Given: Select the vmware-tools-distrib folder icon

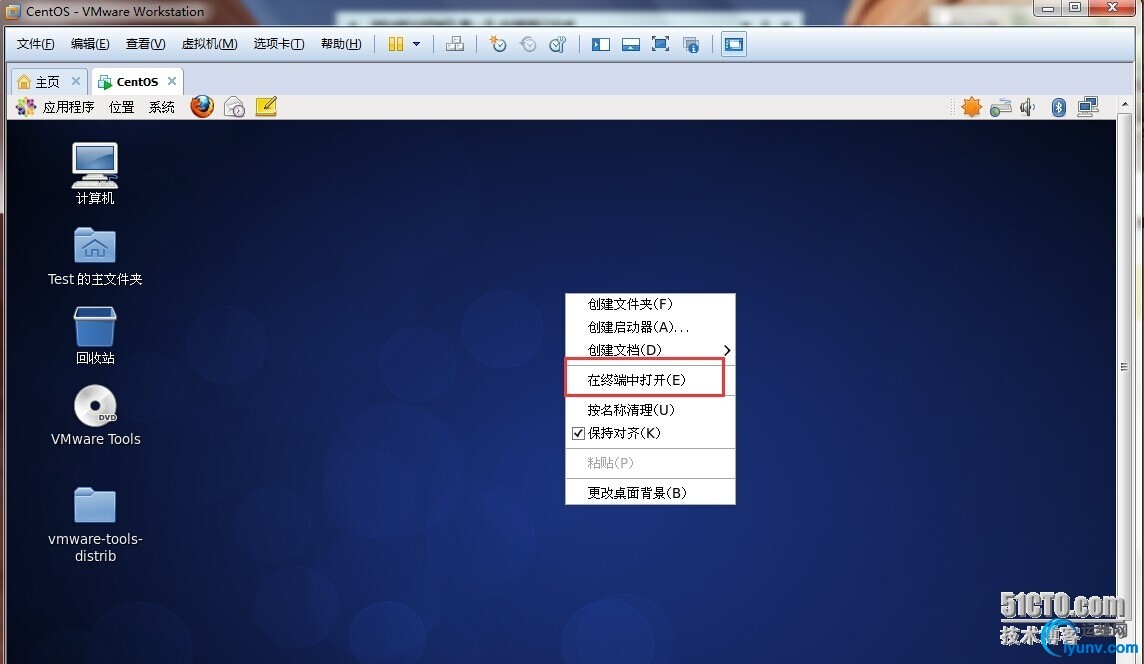Looking at the screenshot, I should click(96, 525).
